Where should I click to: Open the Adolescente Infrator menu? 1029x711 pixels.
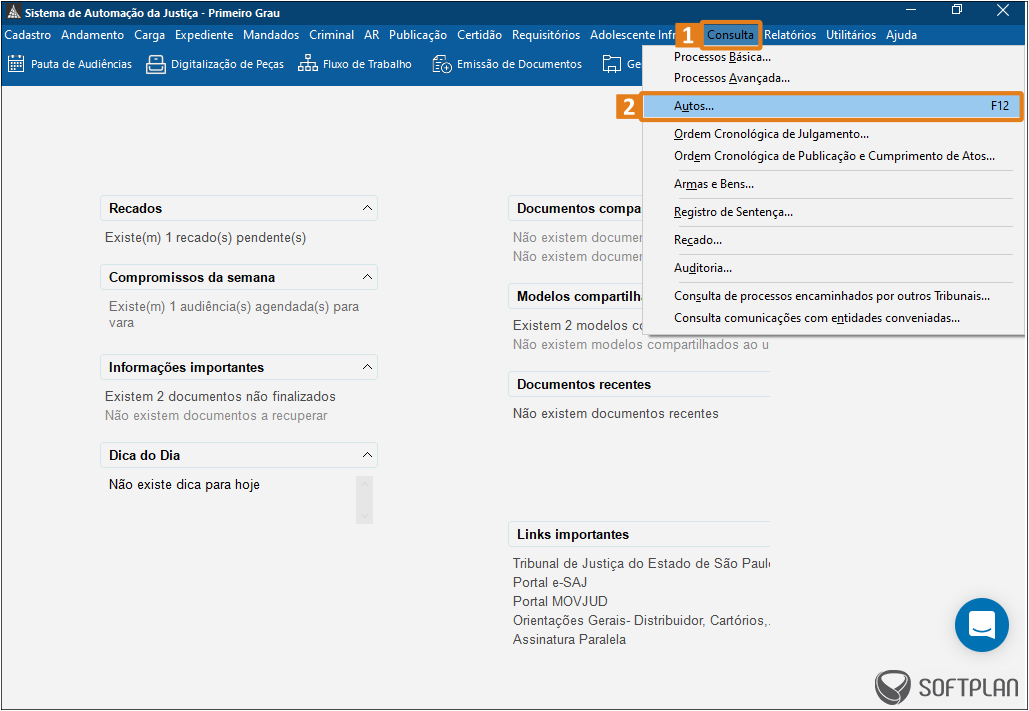(633, 35)
